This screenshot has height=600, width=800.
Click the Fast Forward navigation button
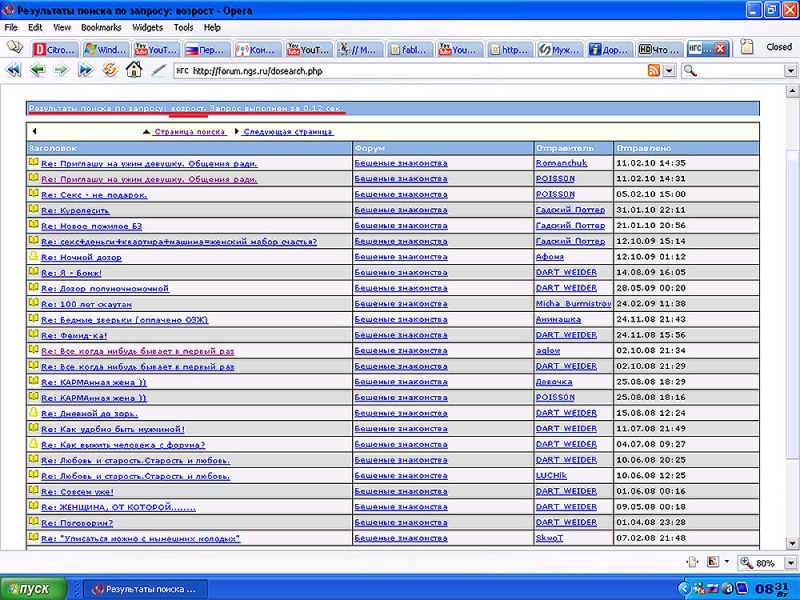point(86,70)
